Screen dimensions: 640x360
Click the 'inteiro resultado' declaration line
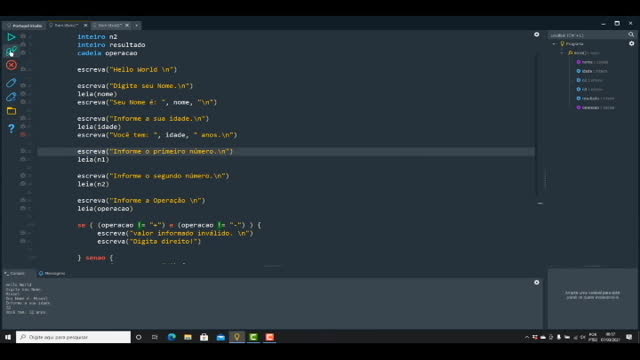click(111, 45)
